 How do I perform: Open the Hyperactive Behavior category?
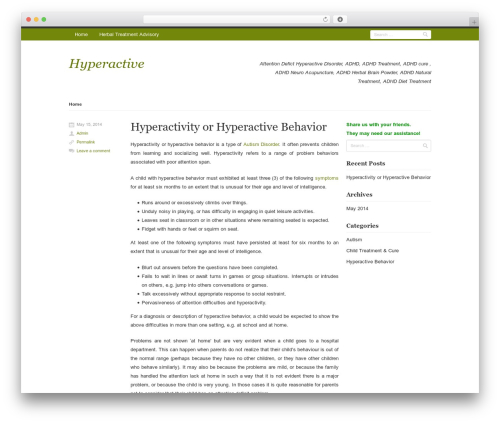(x=370, y=262)
